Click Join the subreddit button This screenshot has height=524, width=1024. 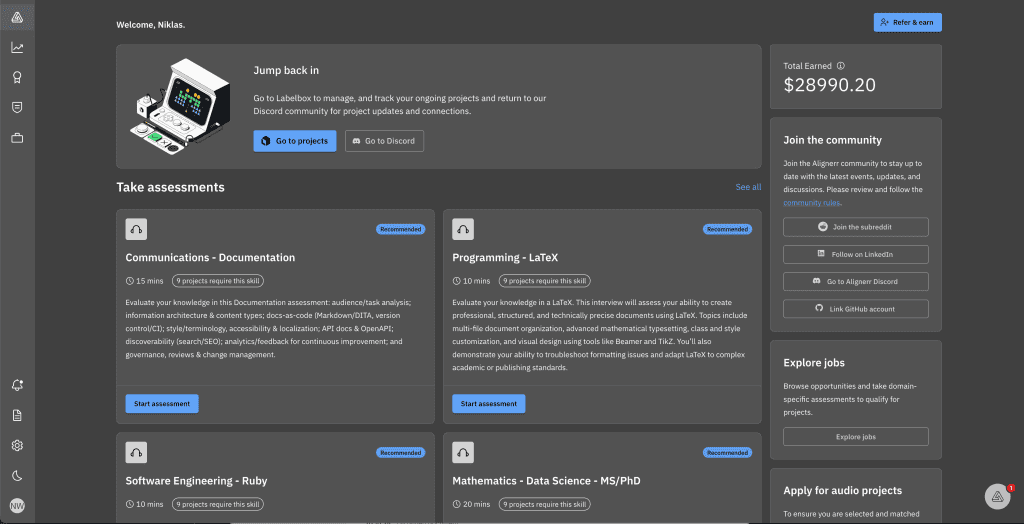[x=856, y=227]
